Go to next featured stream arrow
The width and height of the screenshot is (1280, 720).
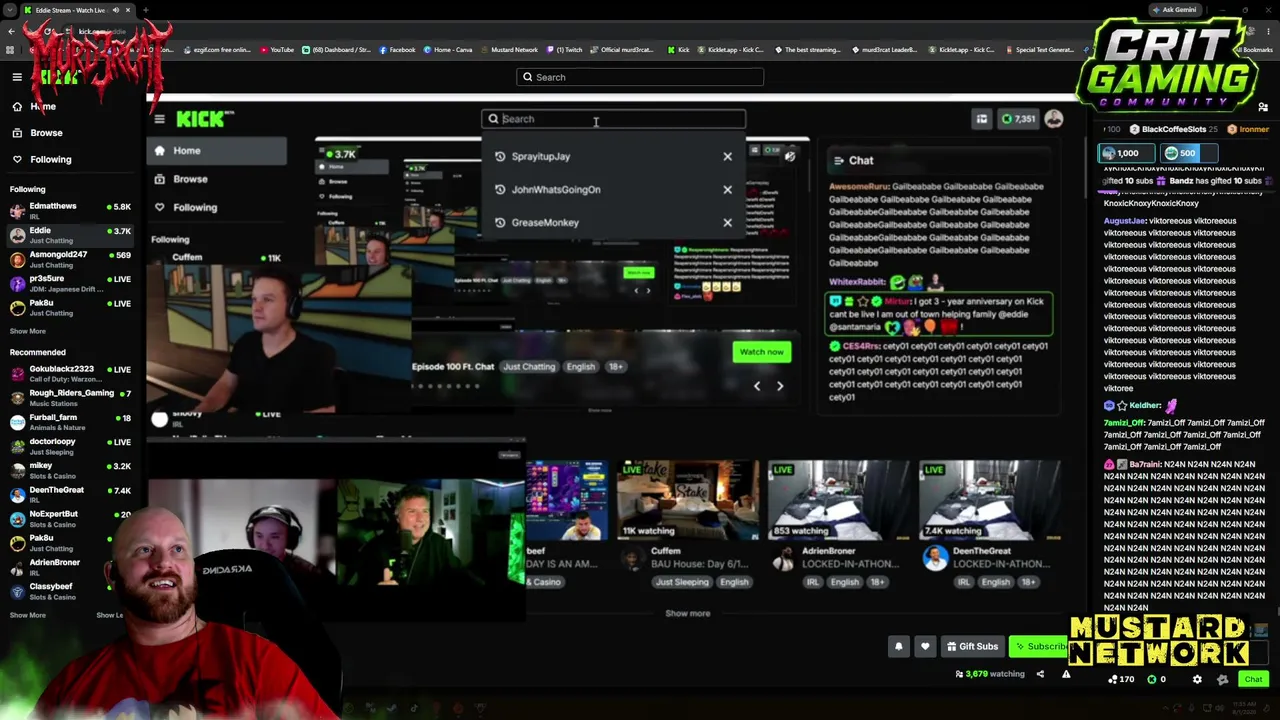[780, 386]
